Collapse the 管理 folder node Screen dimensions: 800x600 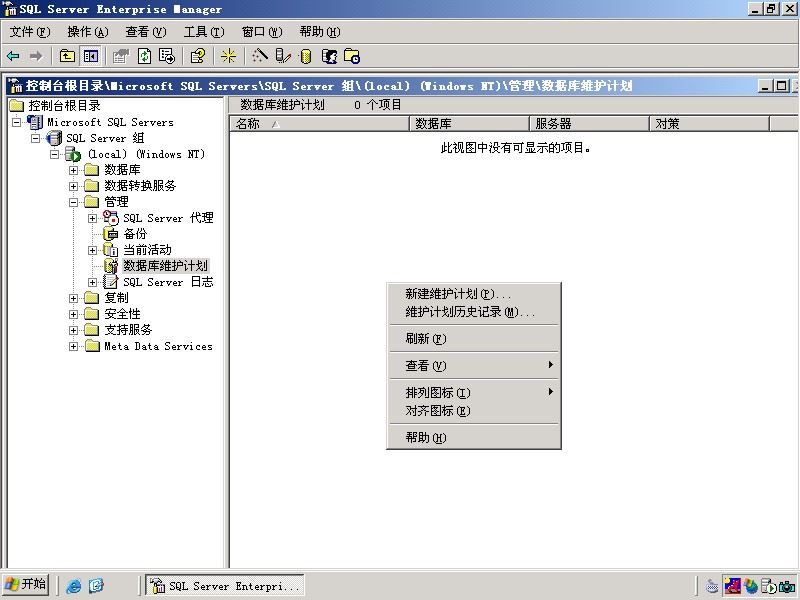click(73, 202)
